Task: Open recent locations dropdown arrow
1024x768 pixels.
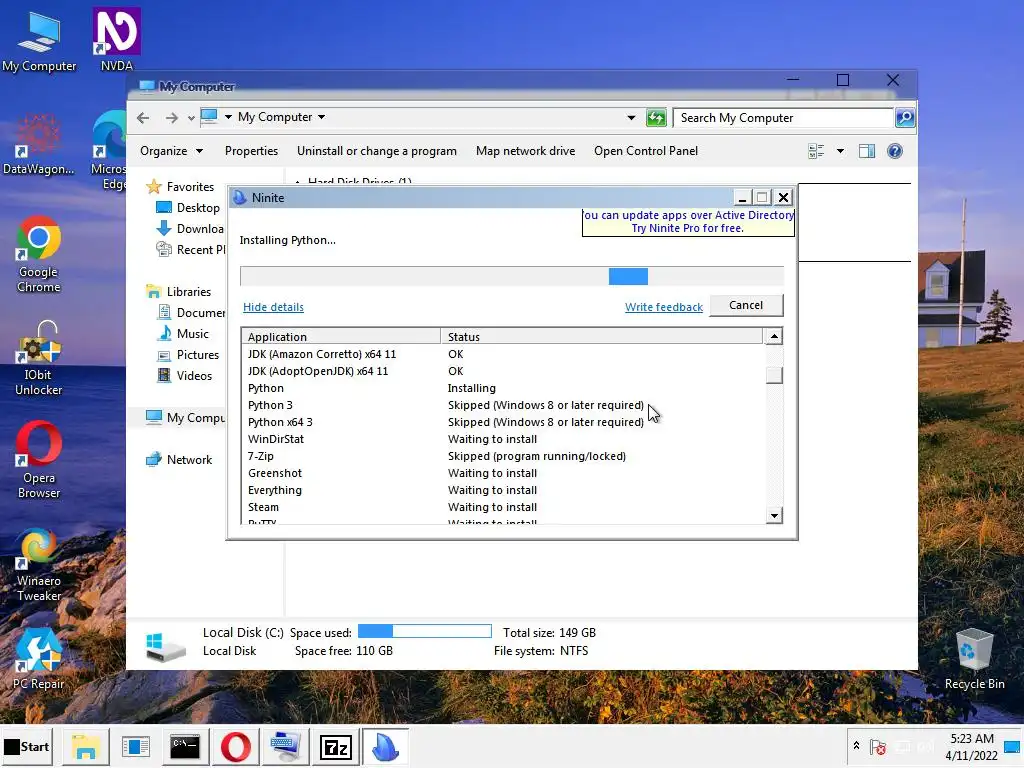Action: [191, 118]
